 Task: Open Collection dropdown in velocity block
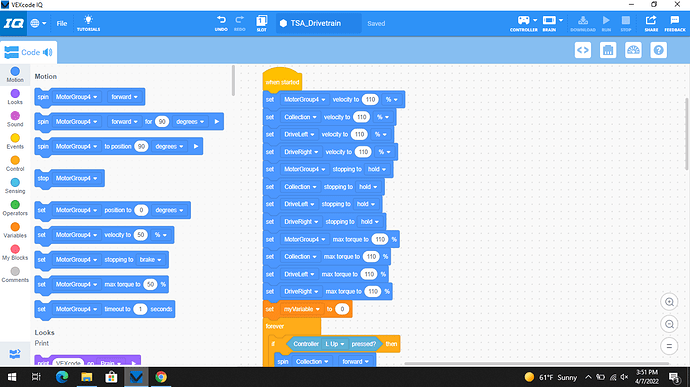pos(300,117)
